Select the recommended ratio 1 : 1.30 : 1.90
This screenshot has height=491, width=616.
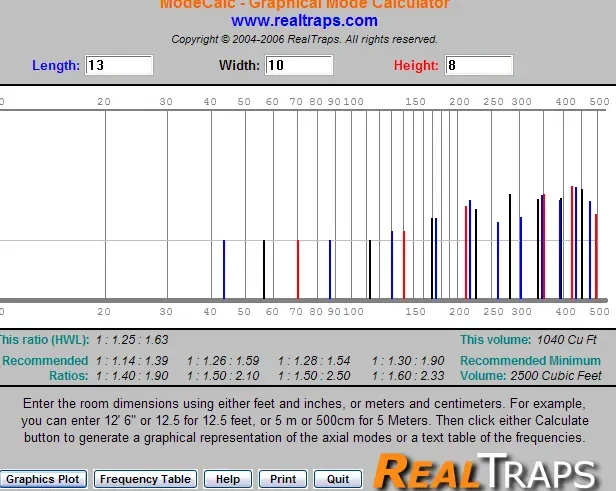click(x=408, y=361)
